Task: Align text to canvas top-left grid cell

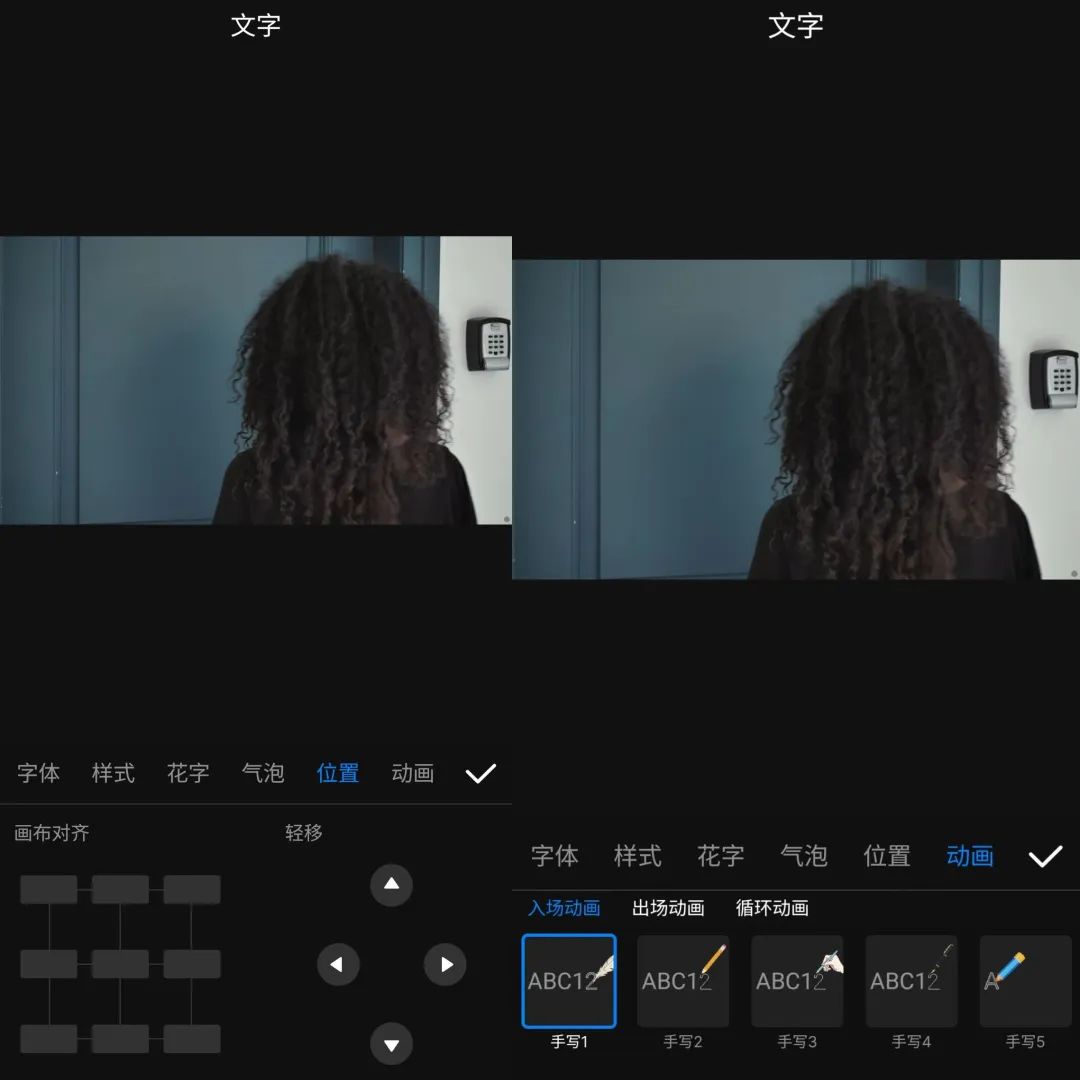Action: point(48,889)
